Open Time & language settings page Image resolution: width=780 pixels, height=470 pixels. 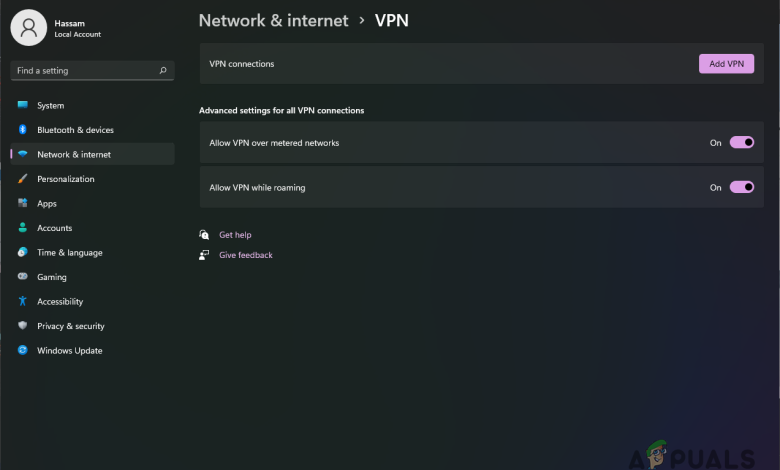coord(69,253)
